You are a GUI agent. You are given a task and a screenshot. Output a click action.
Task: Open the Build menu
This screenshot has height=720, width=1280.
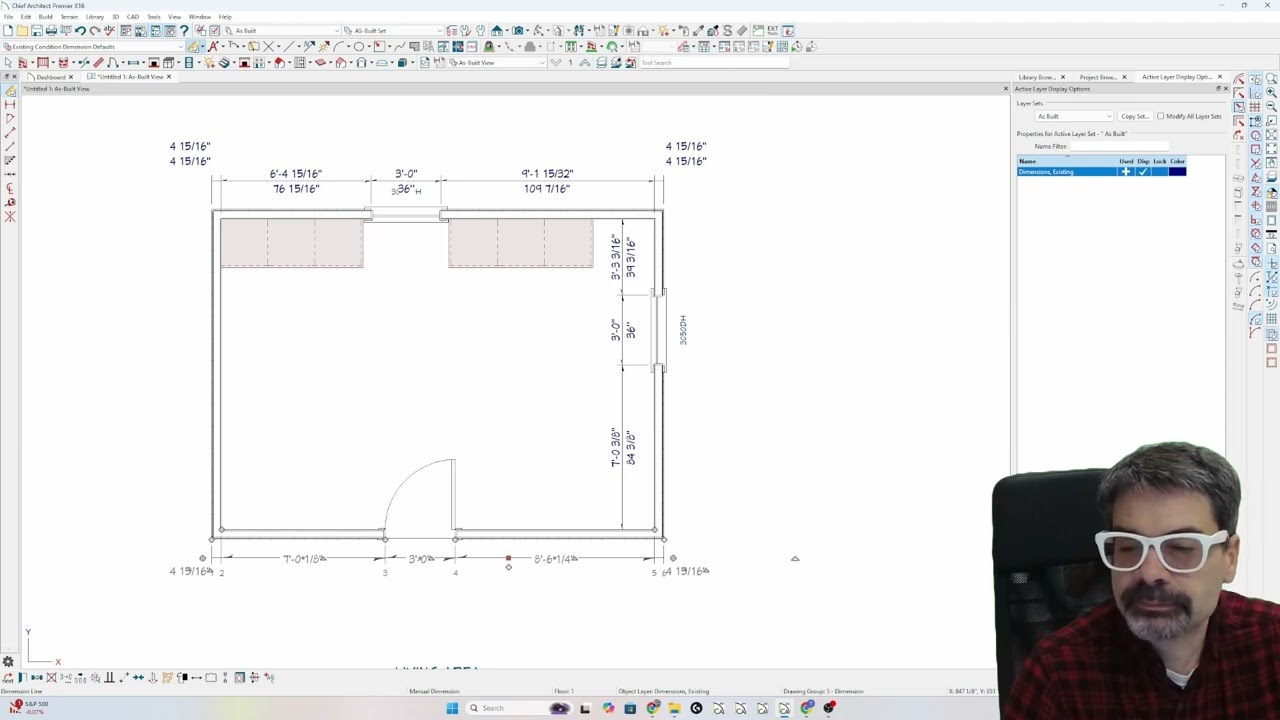click(45, 17)
